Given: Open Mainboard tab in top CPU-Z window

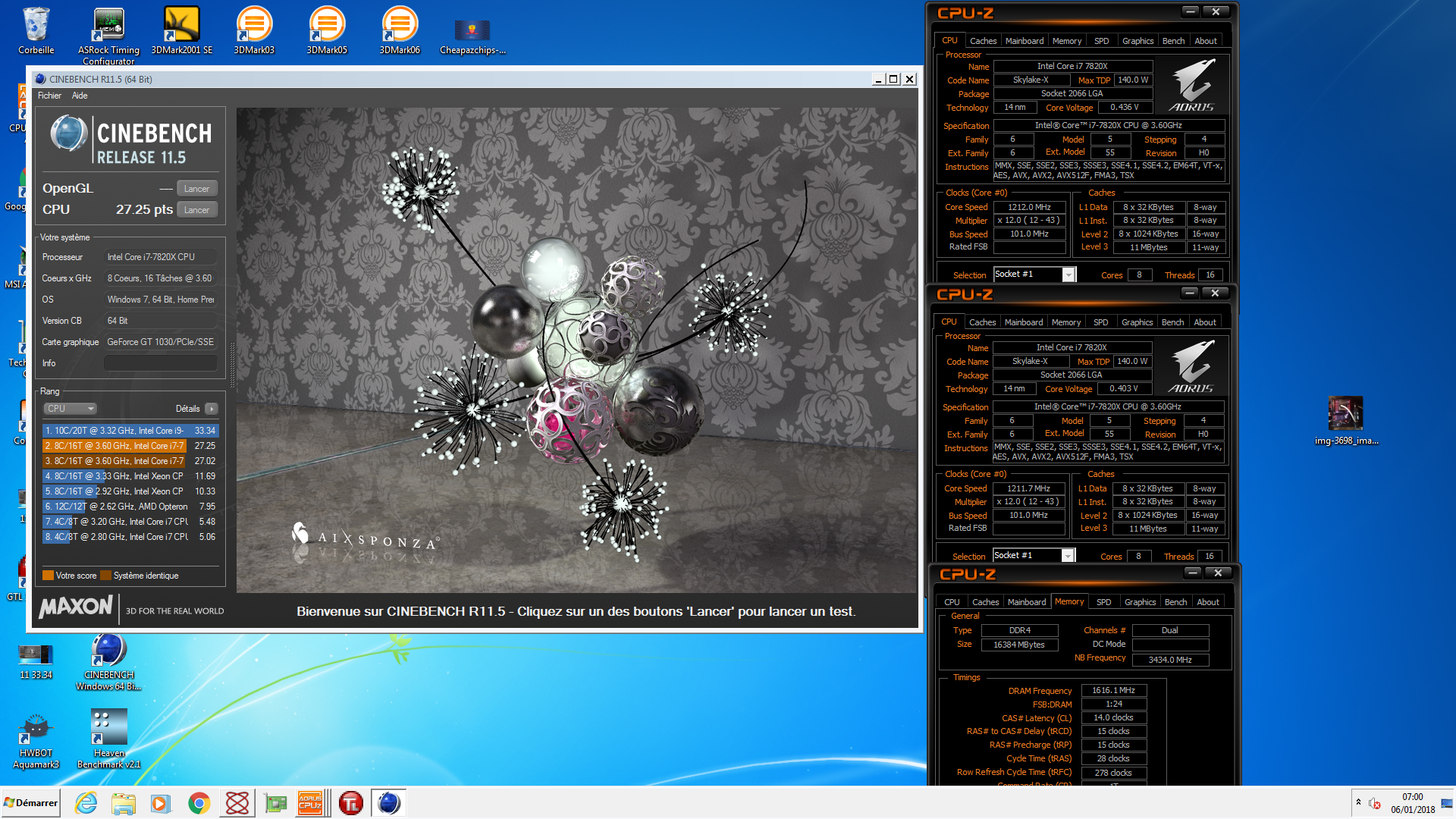Looking at the screenshot, I should (1025, 41).
